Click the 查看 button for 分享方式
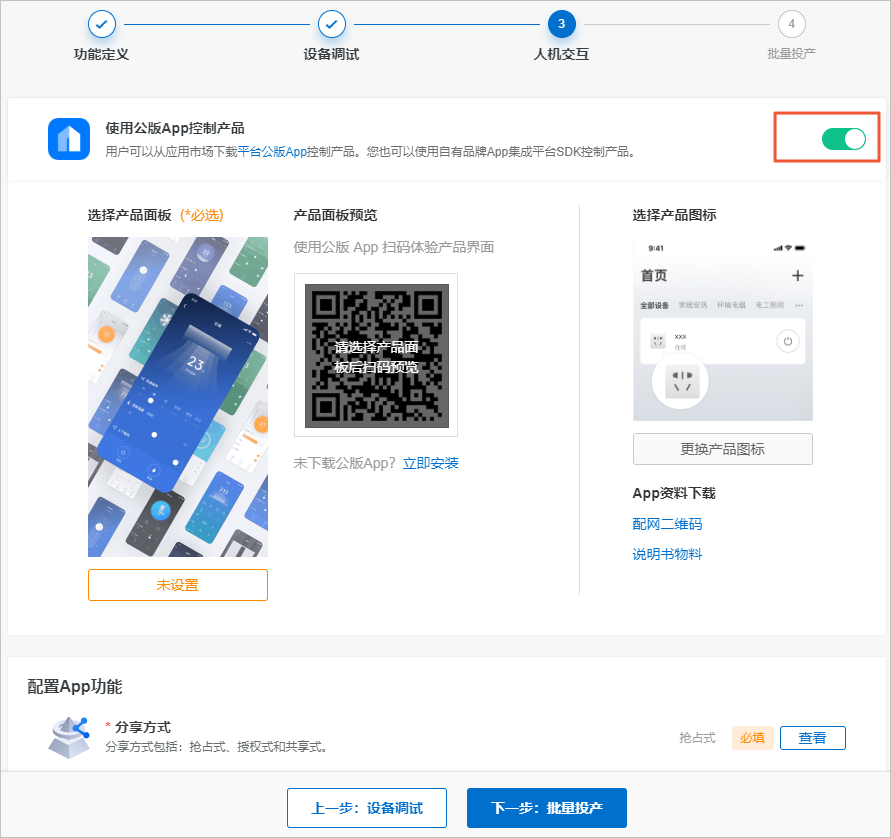This screenshot has width=891, height=838. (813, 738)
